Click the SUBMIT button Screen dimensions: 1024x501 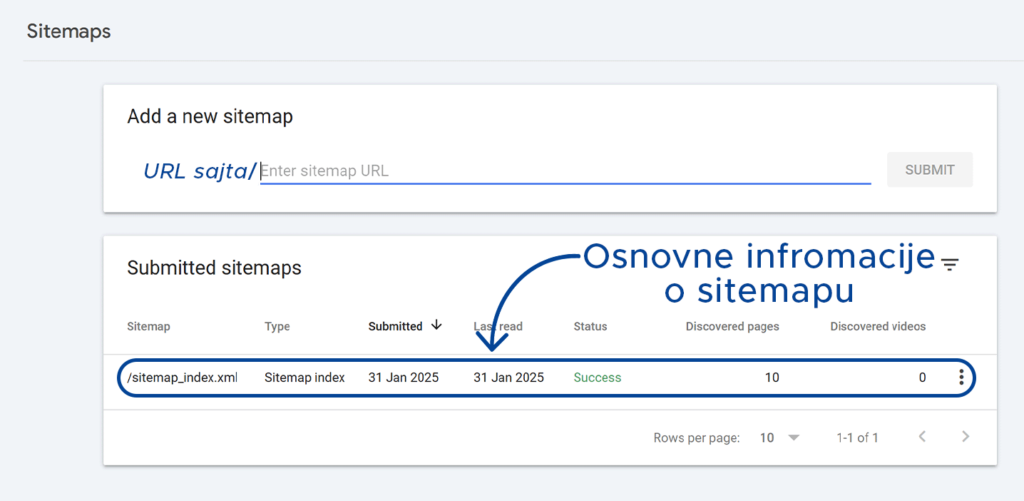point(930,170)
